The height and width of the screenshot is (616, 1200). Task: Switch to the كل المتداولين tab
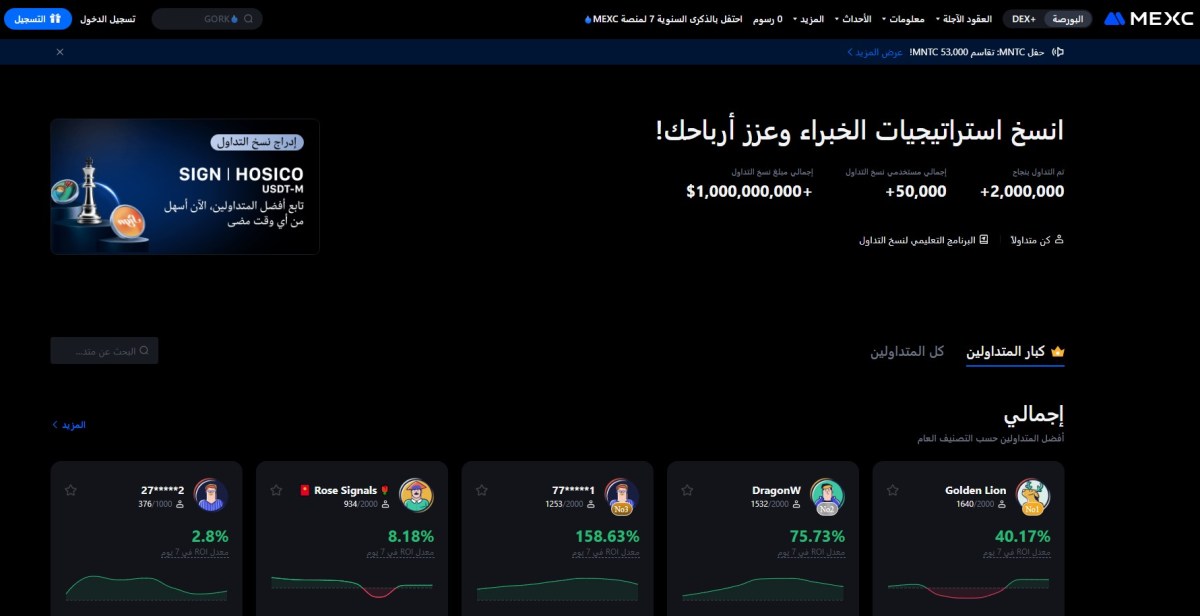tap(907, 352)
